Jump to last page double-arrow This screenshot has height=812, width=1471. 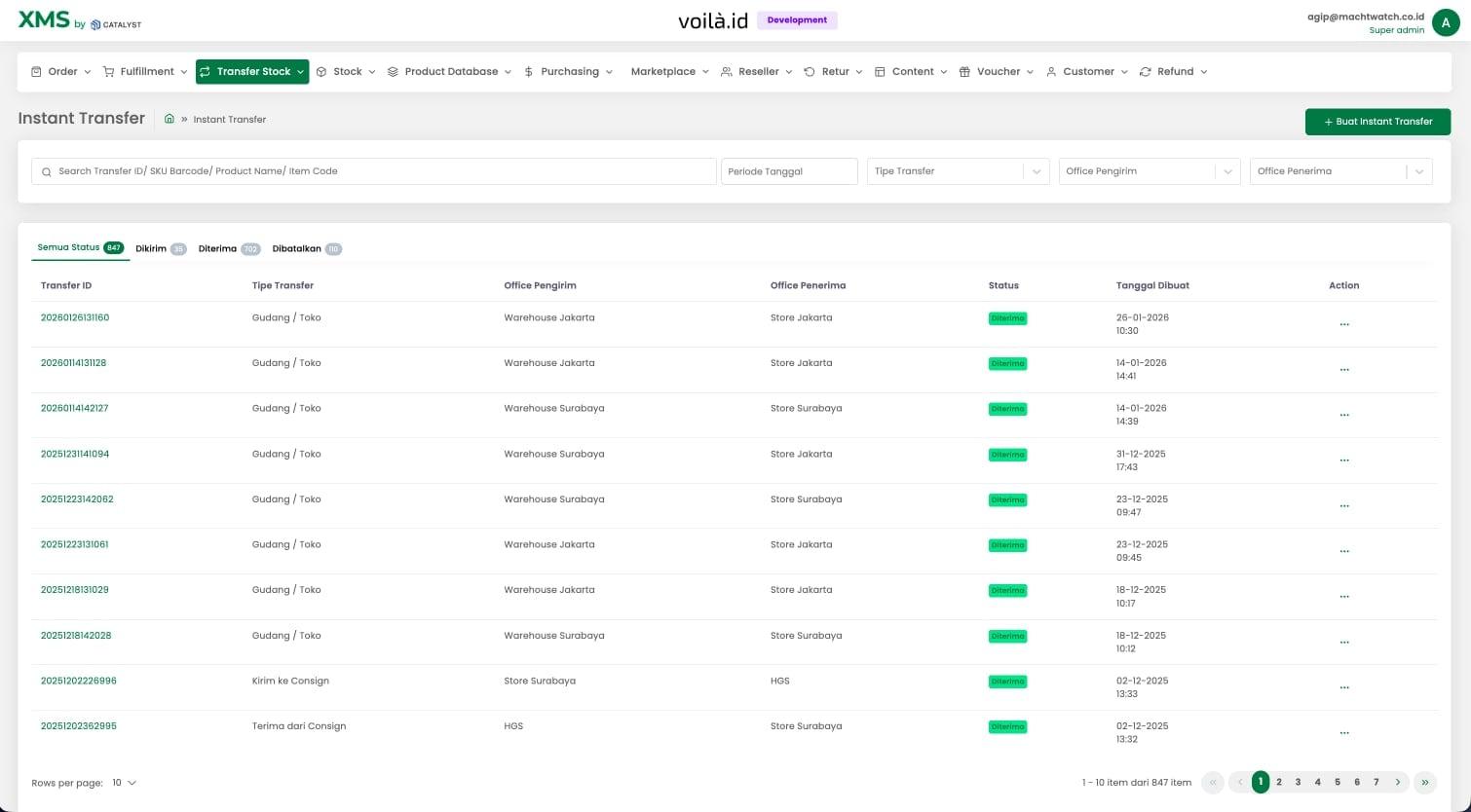tap(1425, 782)
